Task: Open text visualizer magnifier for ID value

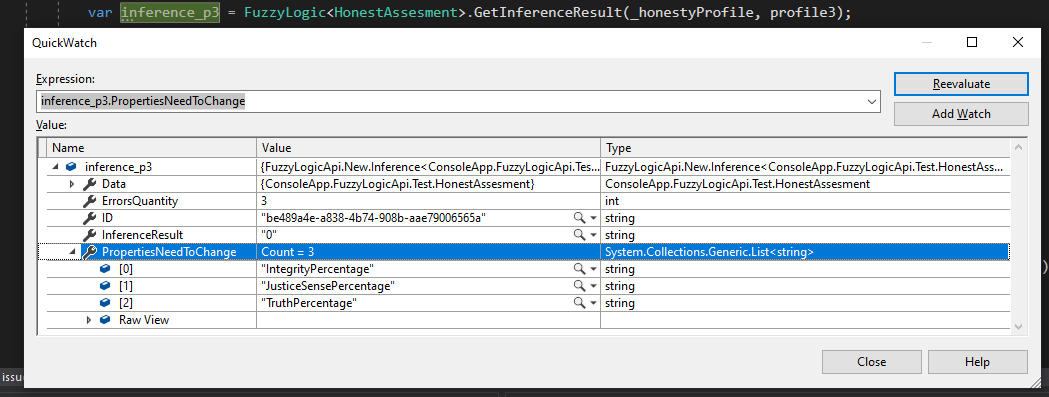Action: [x=578, y=218]
